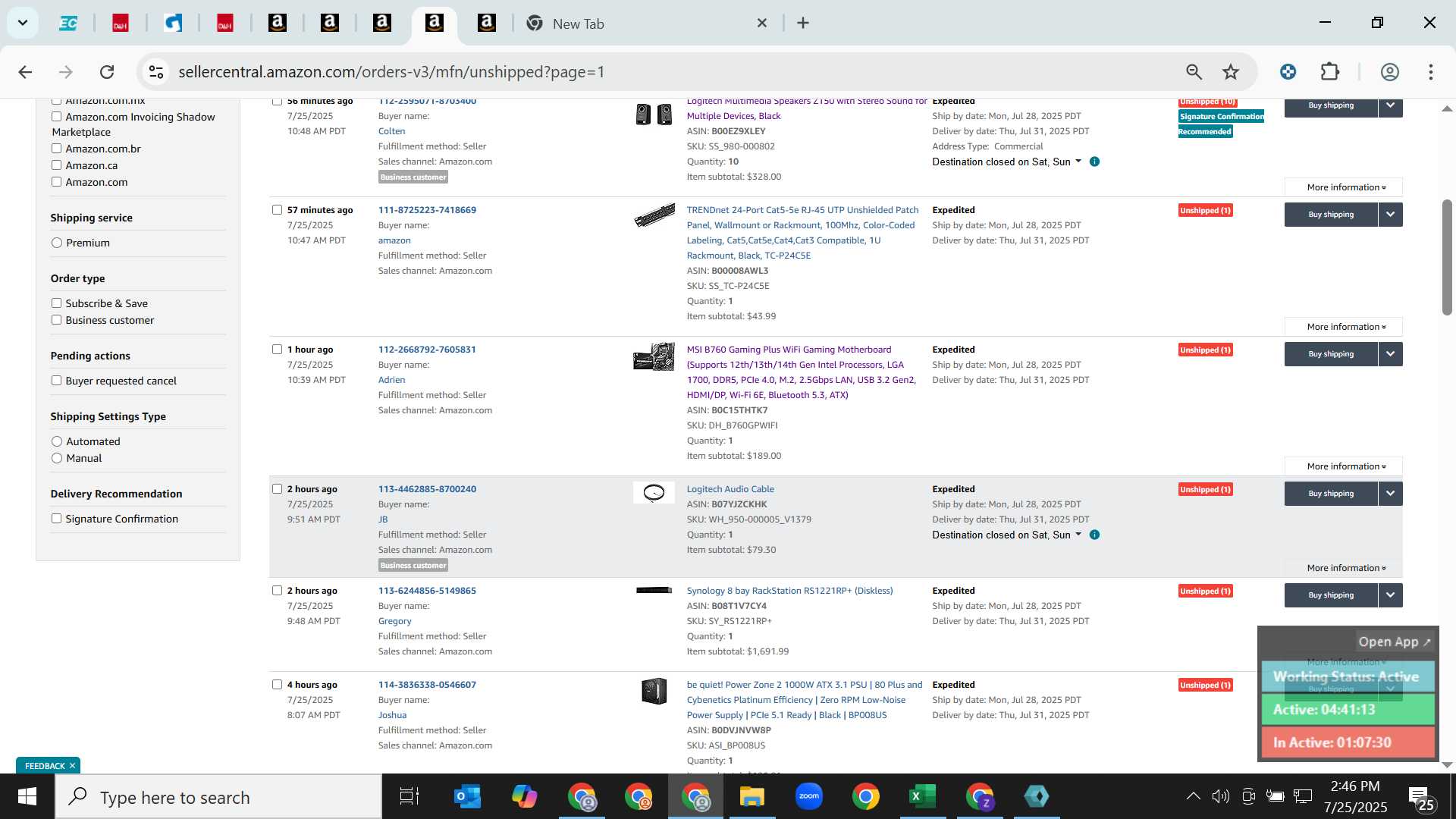1456x819 pixels.
Task: Open a new browser tab with plus
Action: (x=803, y=23)
